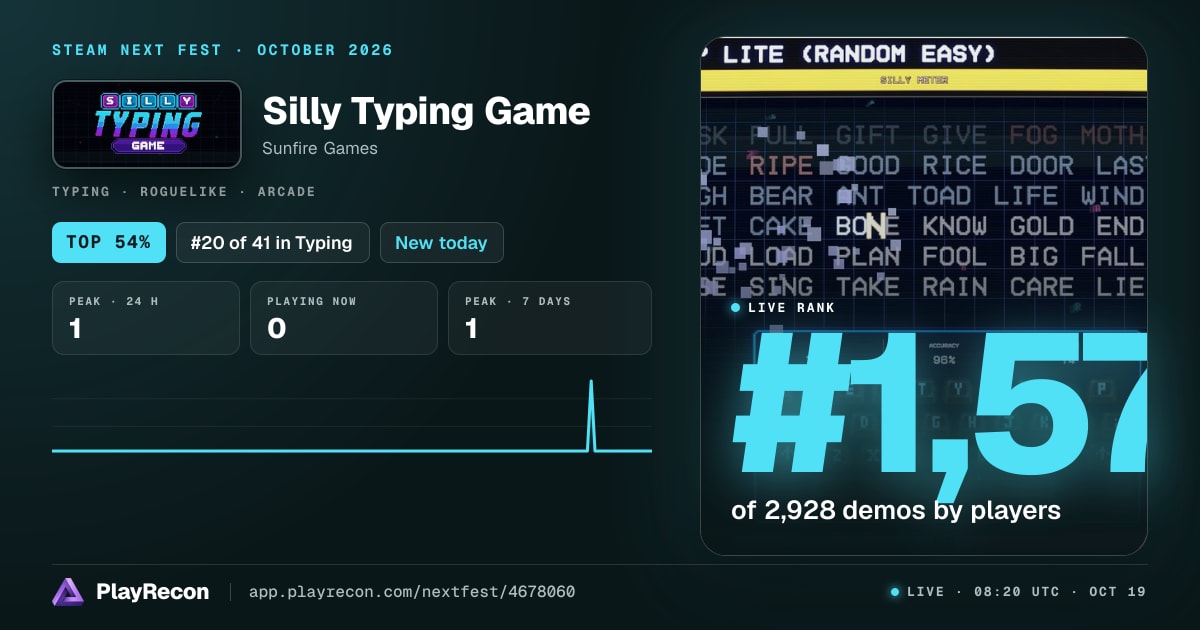The image size is (1200, 630).
Task: Click the word RAIN in the game screenshot
Action: 955,286
